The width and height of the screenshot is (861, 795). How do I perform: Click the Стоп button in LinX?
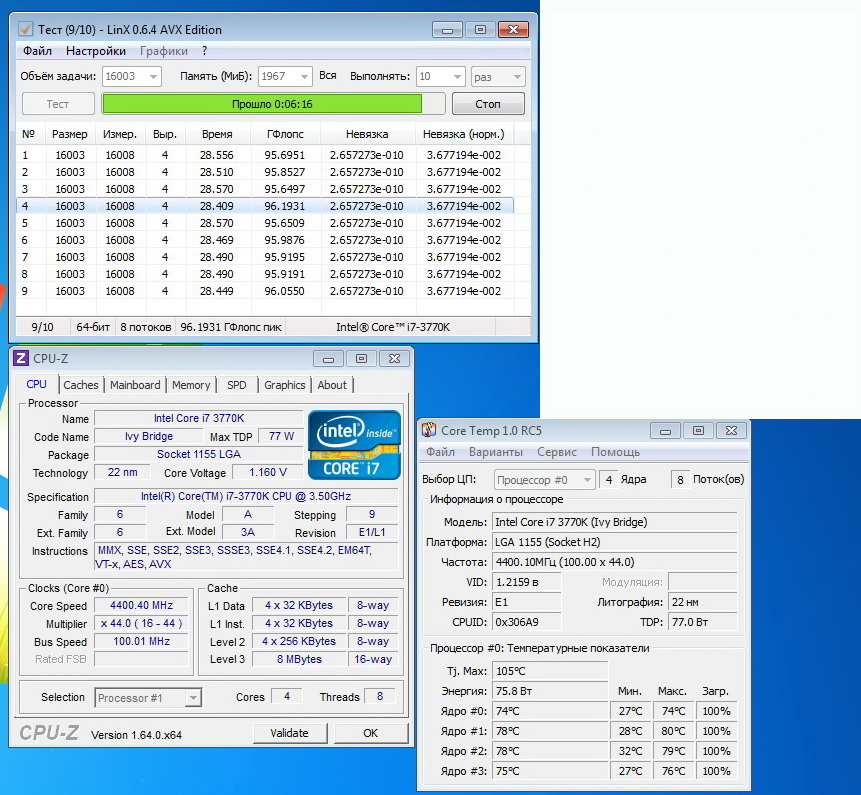[x=488, y=104]
